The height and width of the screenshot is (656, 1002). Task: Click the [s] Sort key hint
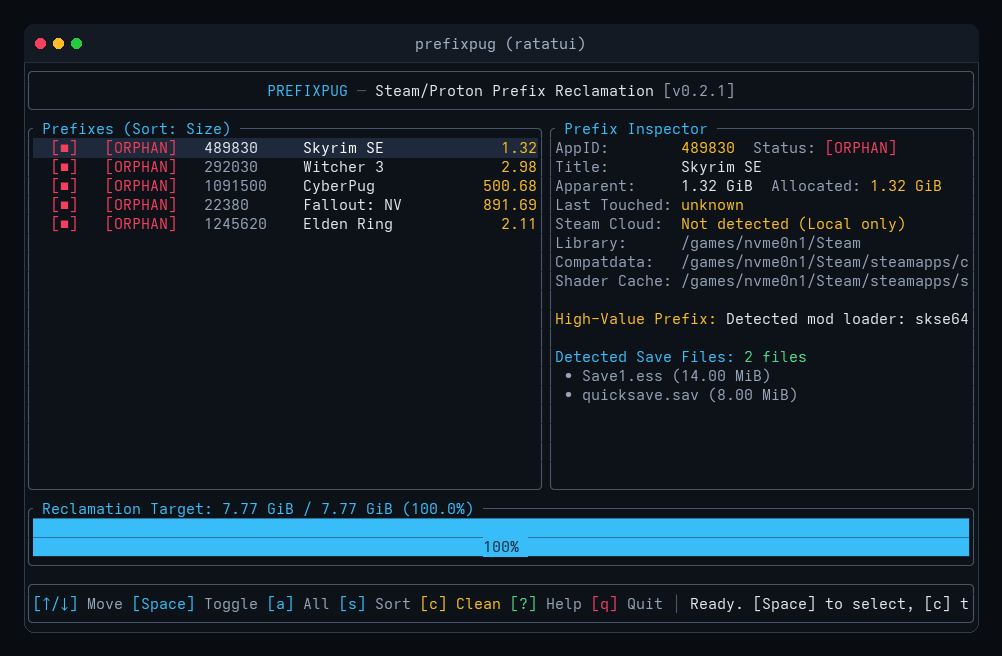(x=375, y=604)
